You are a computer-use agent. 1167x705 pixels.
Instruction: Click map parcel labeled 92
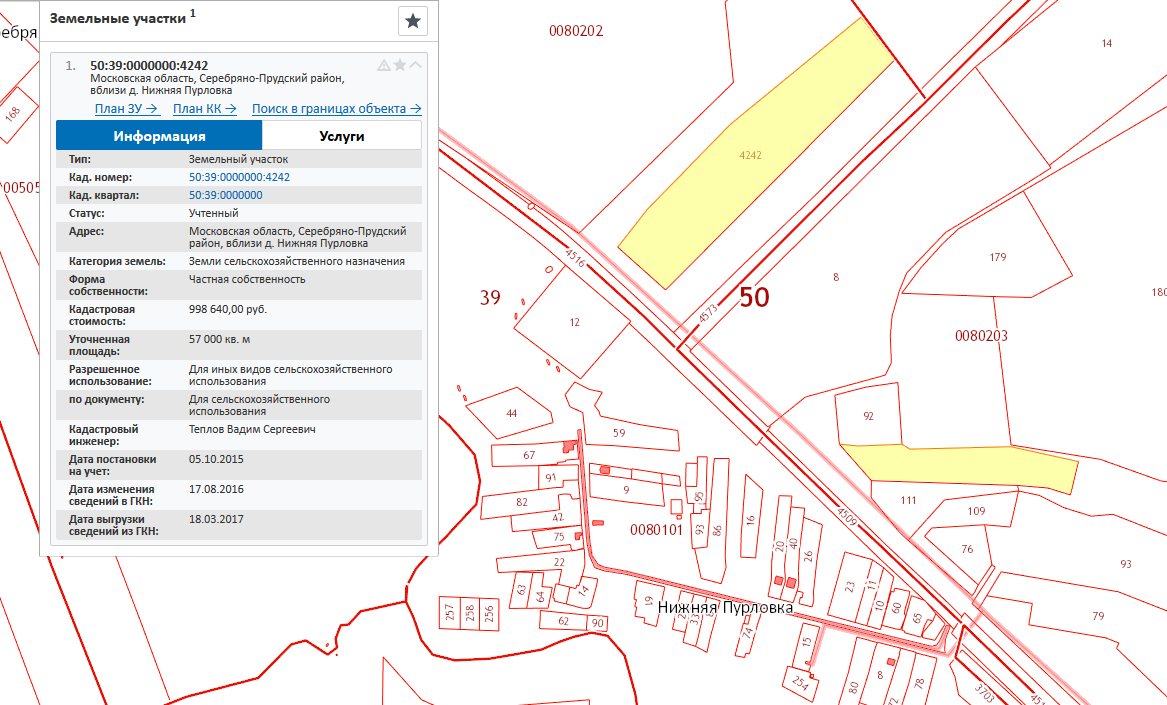coord(868,416)
